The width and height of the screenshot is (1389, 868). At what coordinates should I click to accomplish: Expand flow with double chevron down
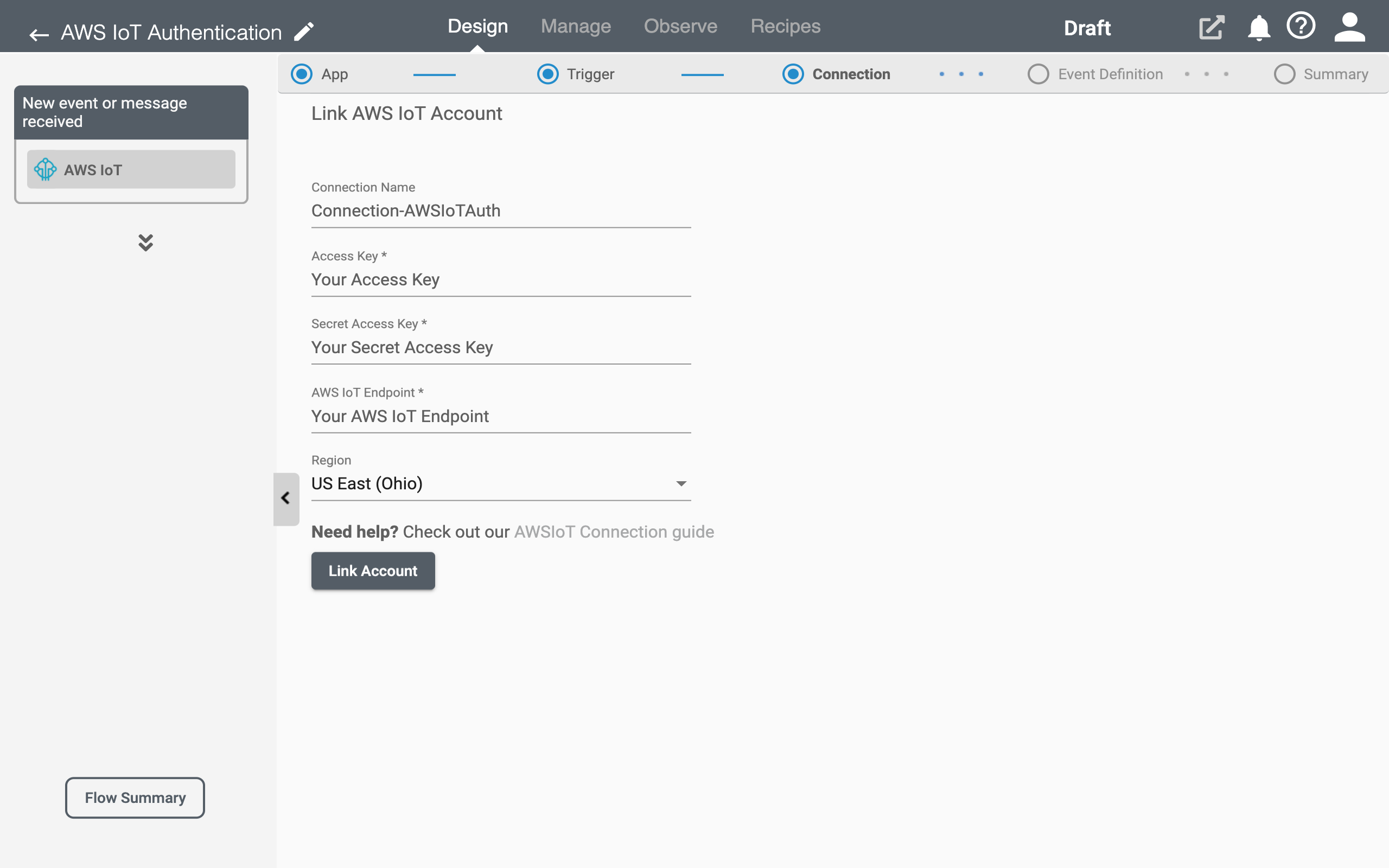(x=146, y=242)
